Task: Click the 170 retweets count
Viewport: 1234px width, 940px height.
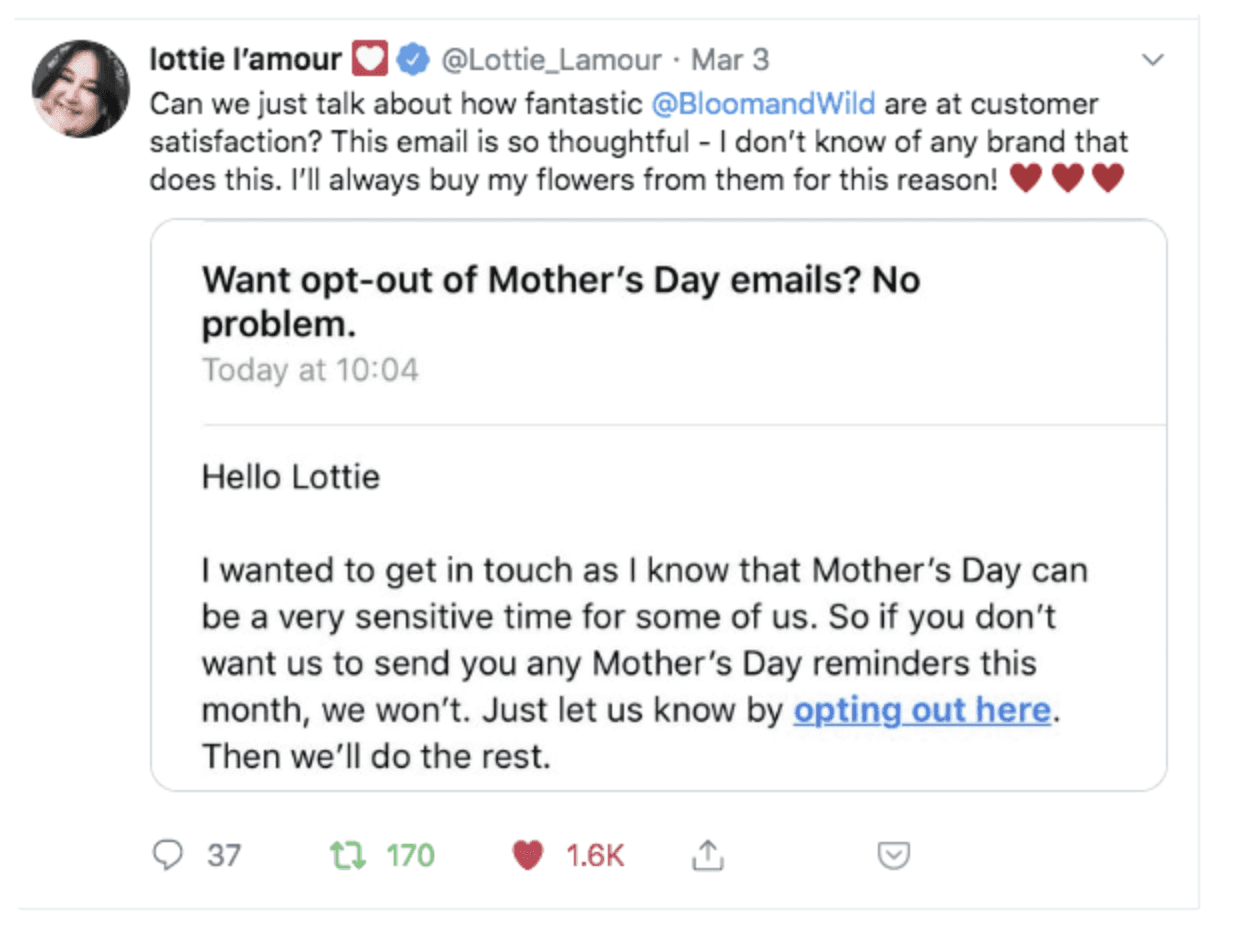Action: 410,855
